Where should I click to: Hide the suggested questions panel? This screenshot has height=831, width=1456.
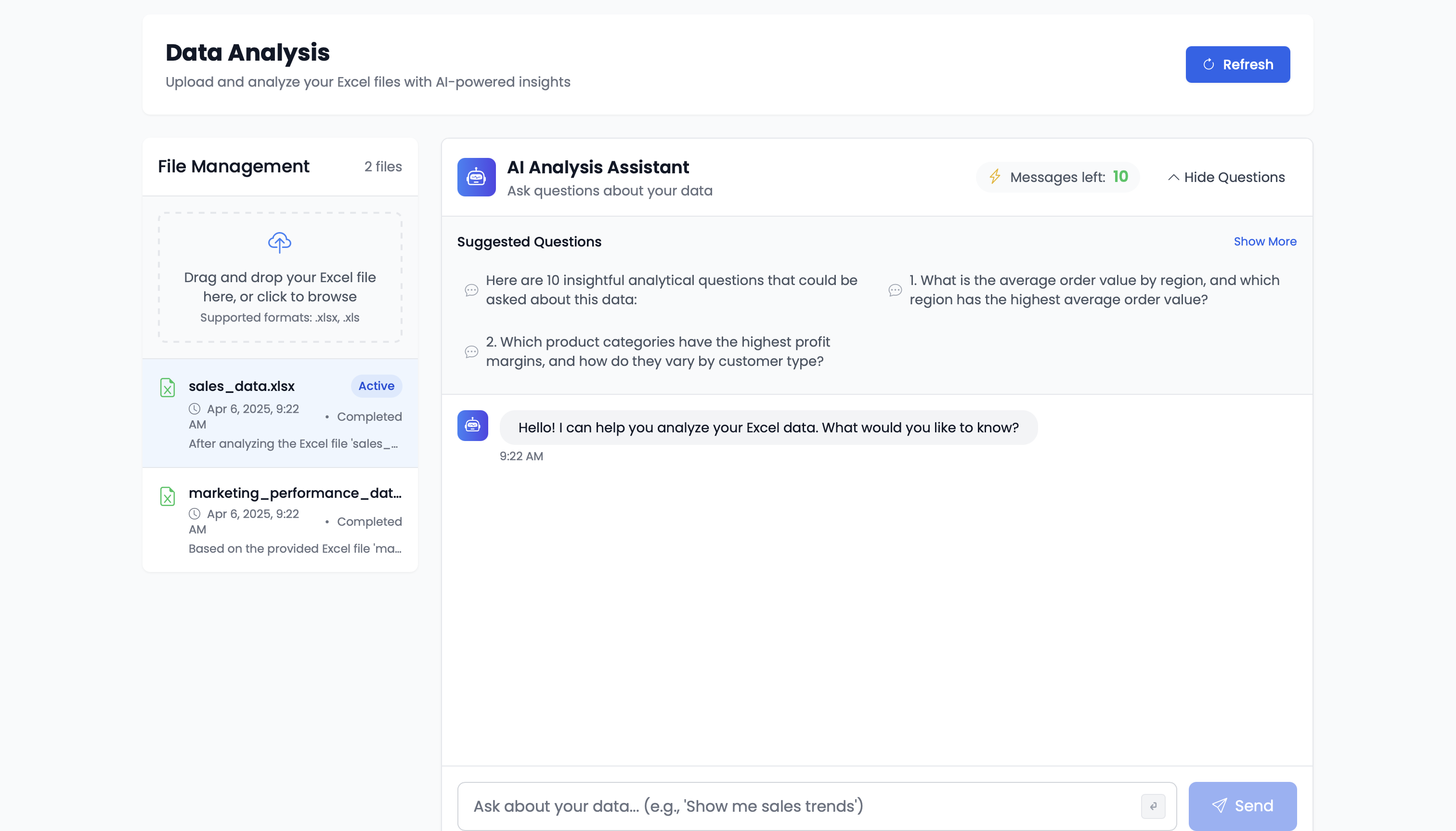(1234, 177)
